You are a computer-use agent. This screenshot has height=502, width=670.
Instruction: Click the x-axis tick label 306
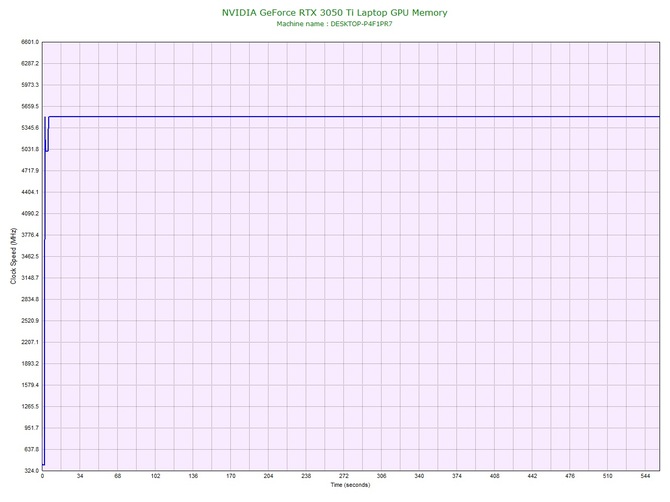pos(382,476)
